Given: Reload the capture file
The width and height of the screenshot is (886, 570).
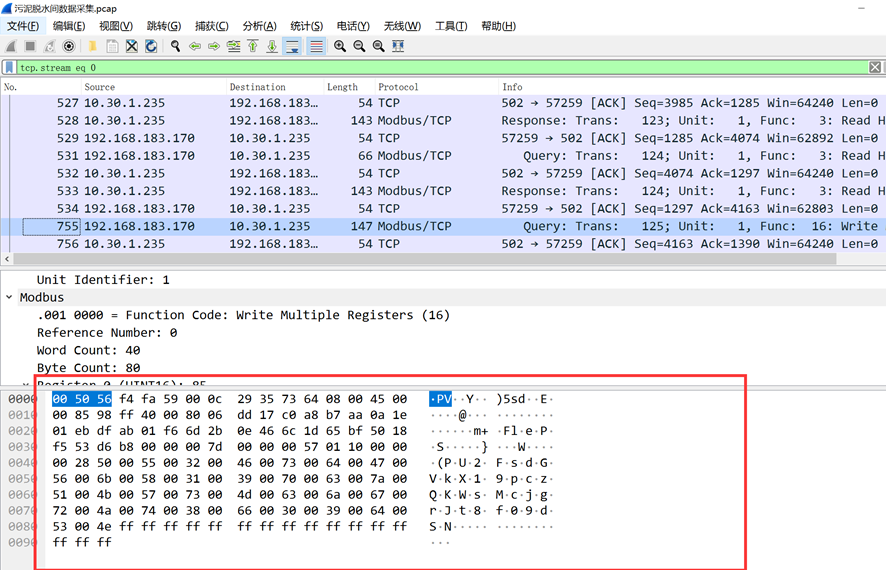Looking at the screenshot, I should click(x=150, y=46).
